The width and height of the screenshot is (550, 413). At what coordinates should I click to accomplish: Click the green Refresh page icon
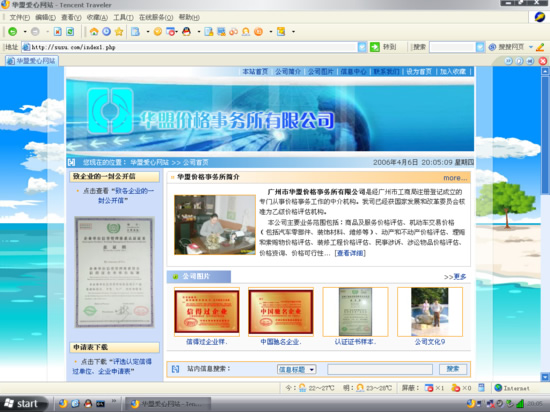(x=70, y=32)
